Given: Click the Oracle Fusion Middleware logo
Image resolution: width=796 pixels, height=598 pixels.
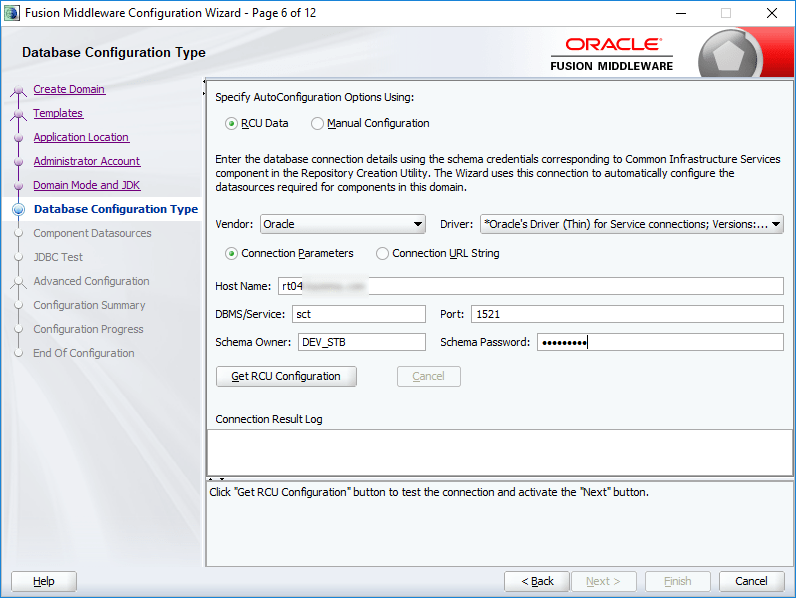Looking at the screenshot, I should 612,54.
